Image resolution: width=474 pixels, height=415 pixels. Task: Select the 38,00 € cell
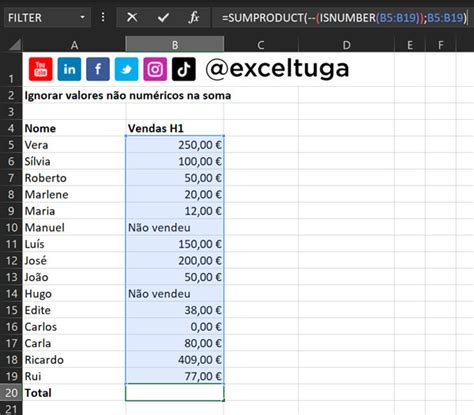(x=175, y=310)
